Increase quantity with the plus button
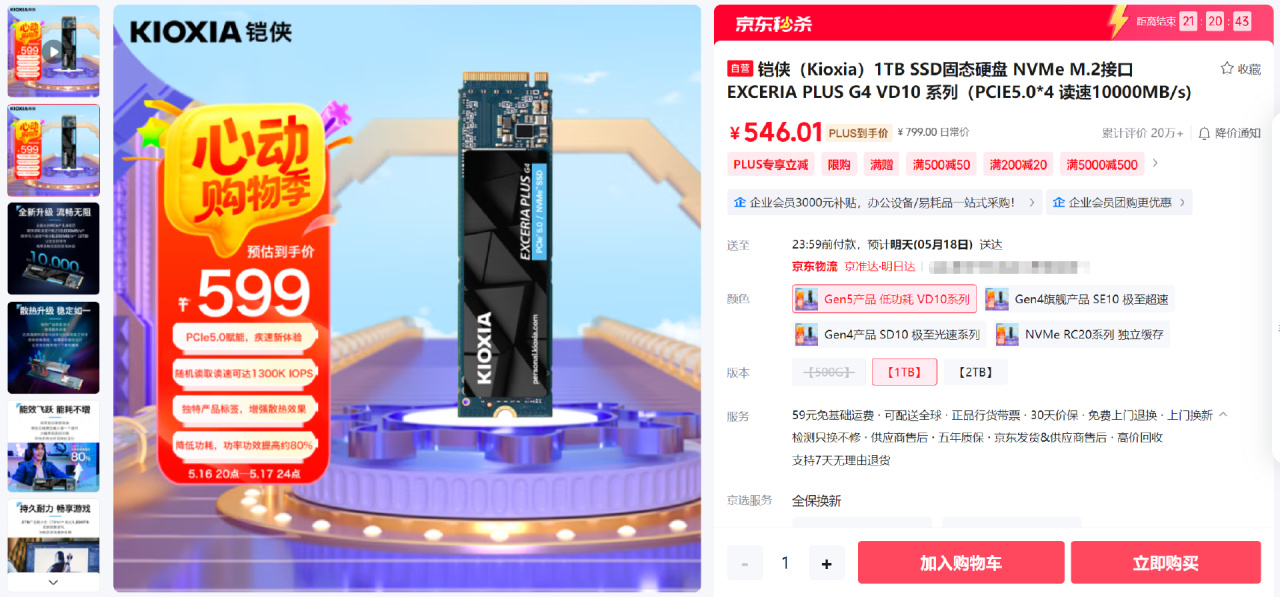 tap(826, 564)
